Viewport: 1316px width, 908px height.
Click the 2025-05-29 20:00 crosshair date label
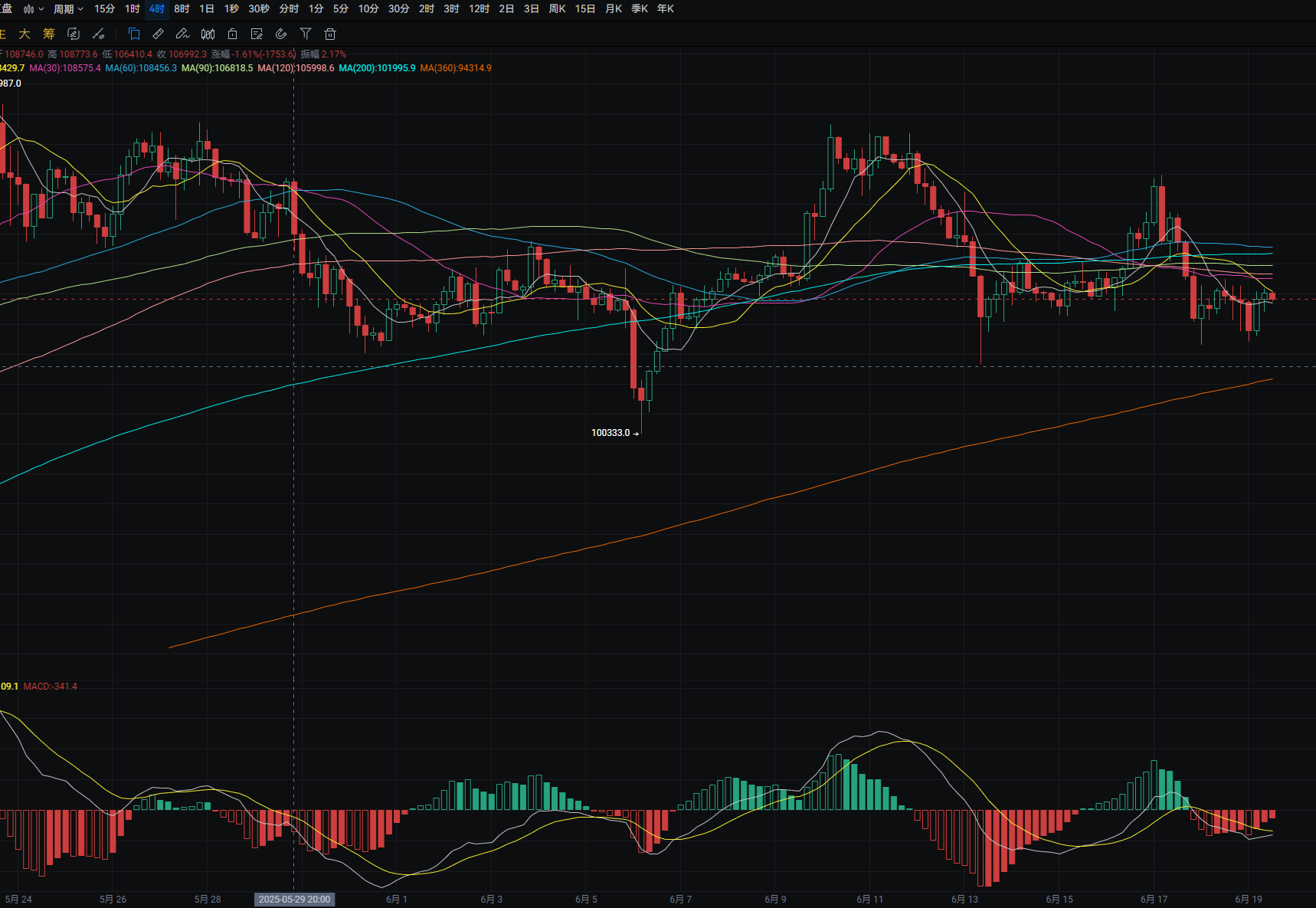click(294, 900)
